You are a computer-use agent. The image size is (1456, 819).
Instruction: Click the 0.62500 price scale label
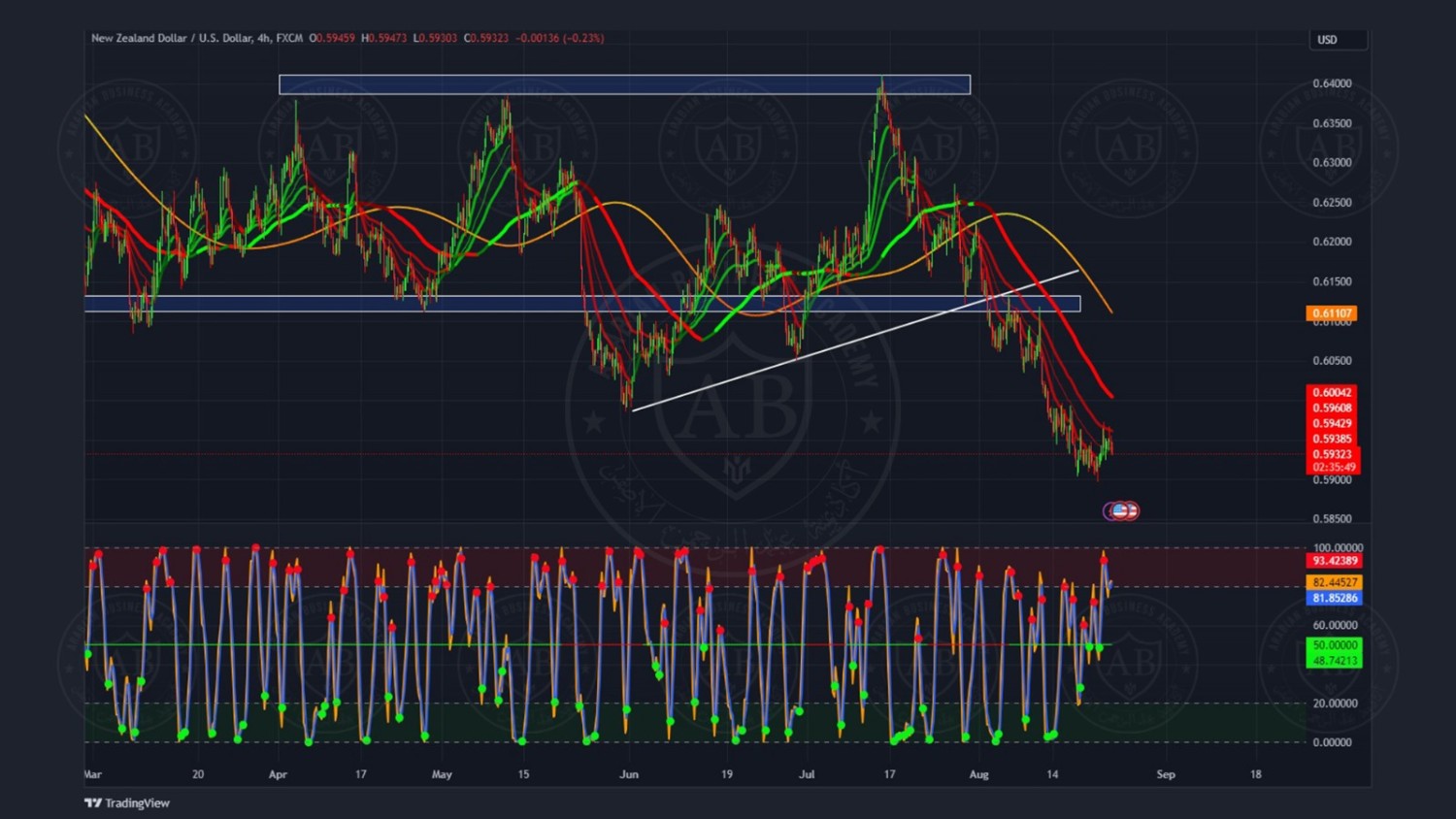1332,203
